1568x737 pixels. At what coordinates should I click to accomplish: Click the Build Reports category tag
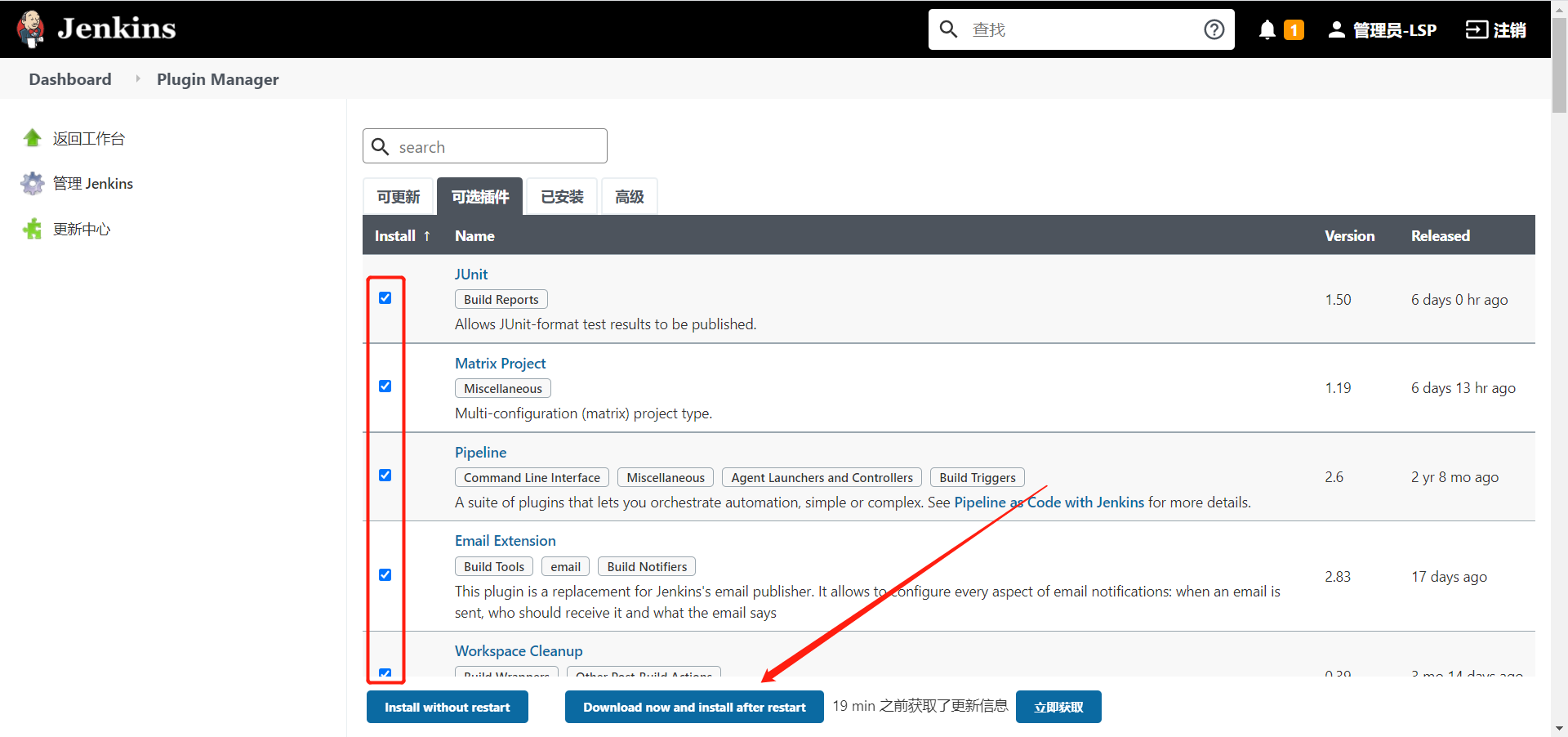click(501, 300)
